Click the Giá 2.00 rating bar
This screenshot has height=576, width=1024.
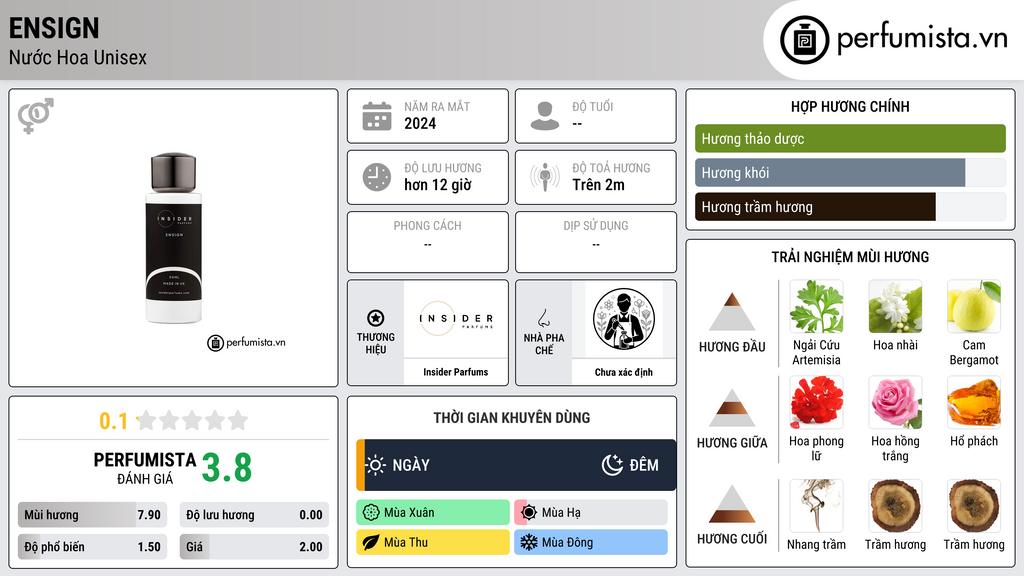coord(254,547)
